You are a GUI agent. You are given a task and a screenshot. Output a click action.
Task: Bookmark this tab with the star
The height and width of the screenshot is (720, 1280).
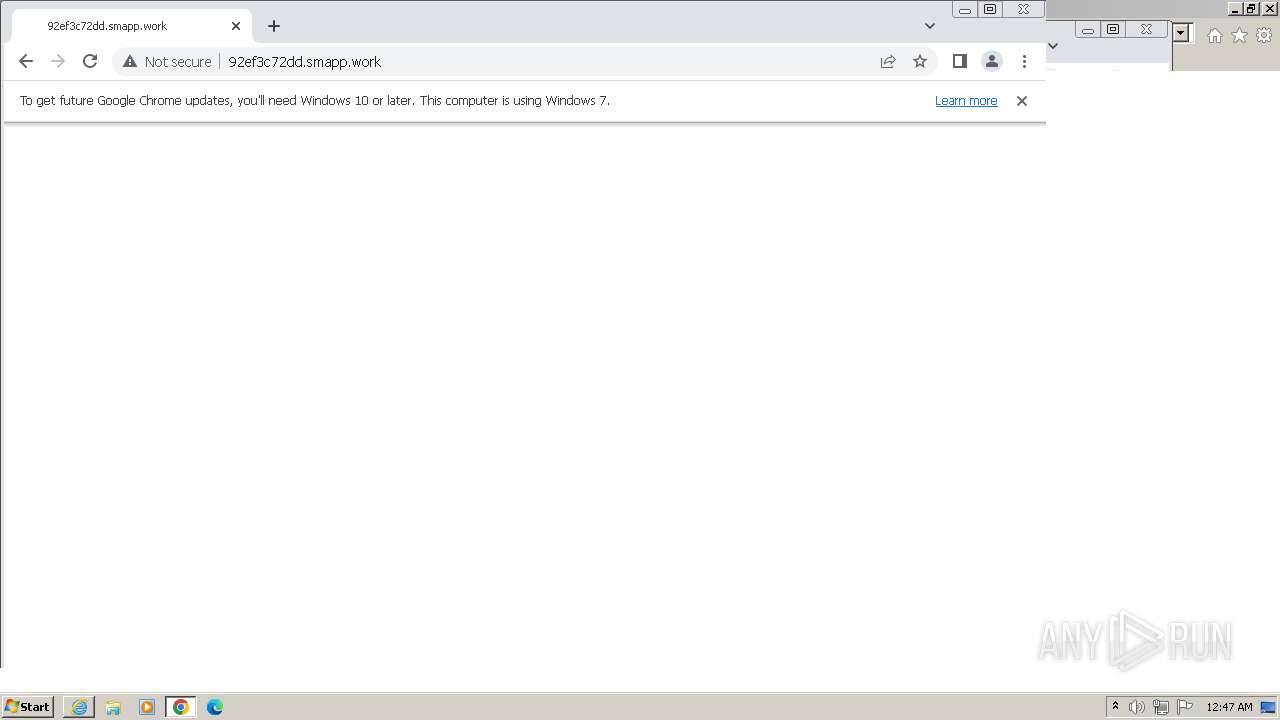(x=920, y=61)
